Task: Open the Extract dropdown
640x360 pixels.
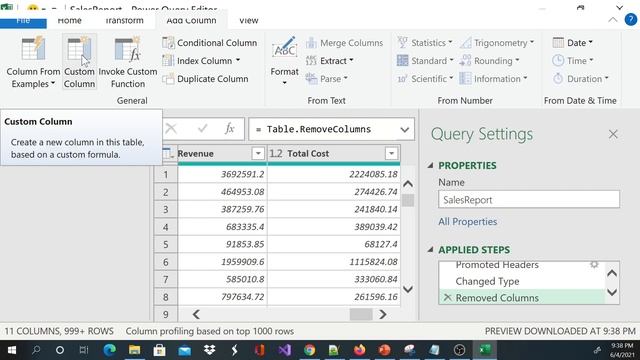Action: click(x=330, y=61)
